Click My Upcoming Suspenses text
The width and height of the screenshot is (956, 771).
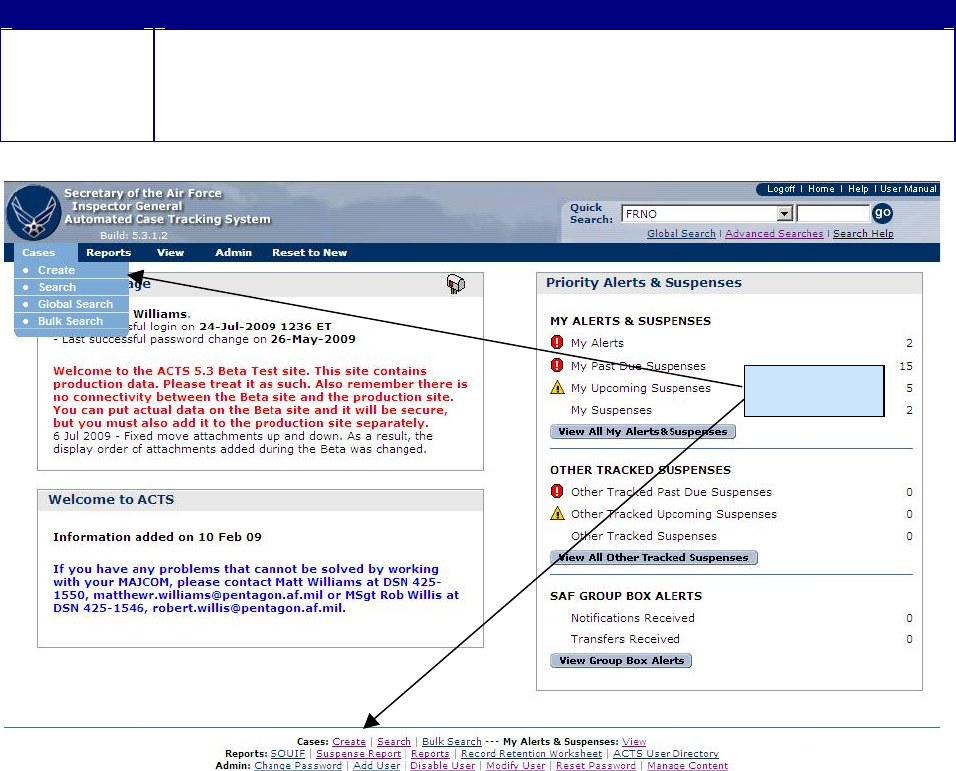tap(640, 388)
